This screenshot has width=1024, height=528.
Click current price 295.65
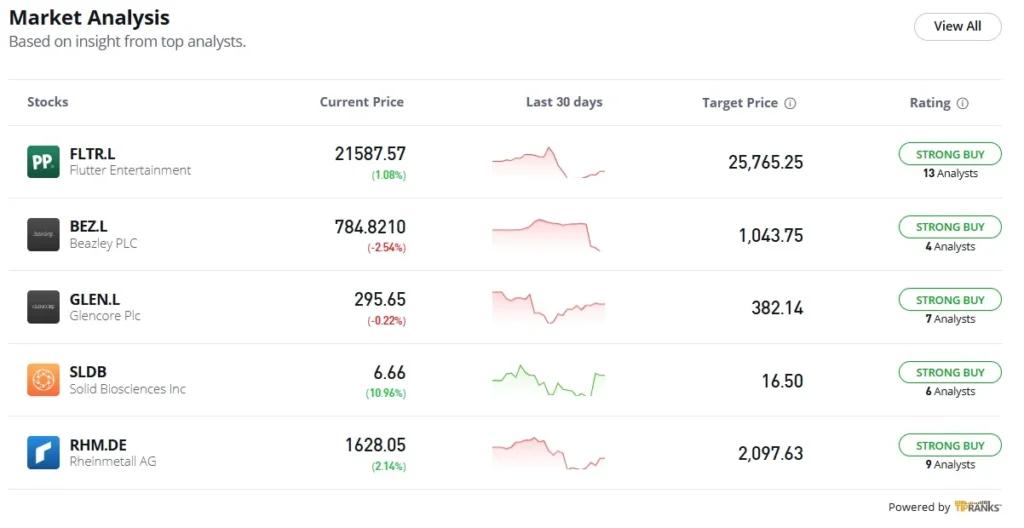coord(380,299)
